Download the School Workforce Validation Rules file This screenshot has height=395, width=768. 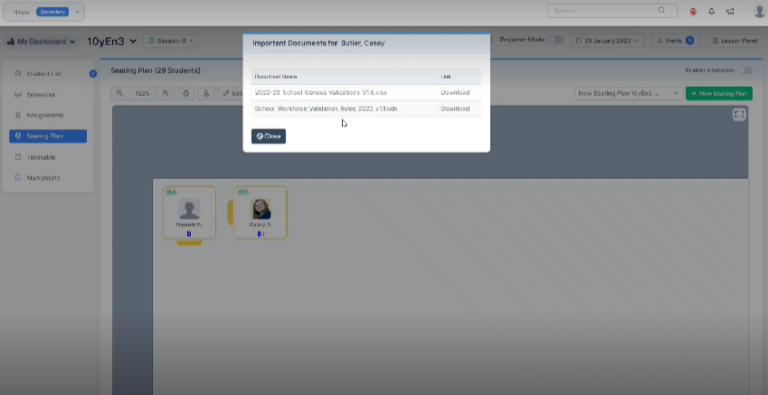pyautogui.click(x=455, y=109)
